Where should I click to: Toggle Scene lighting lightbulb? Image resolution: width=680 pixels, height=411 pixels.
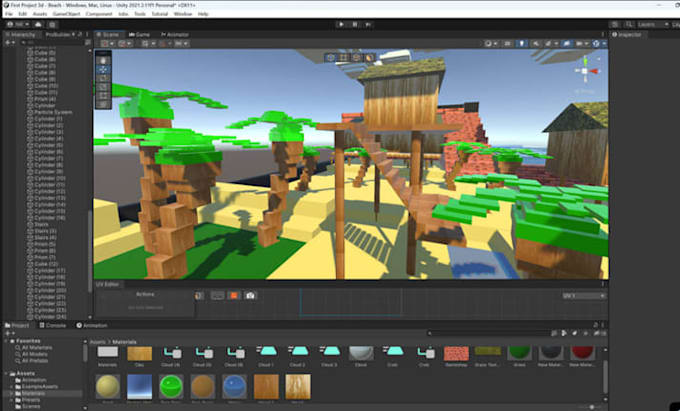[522, 43]
